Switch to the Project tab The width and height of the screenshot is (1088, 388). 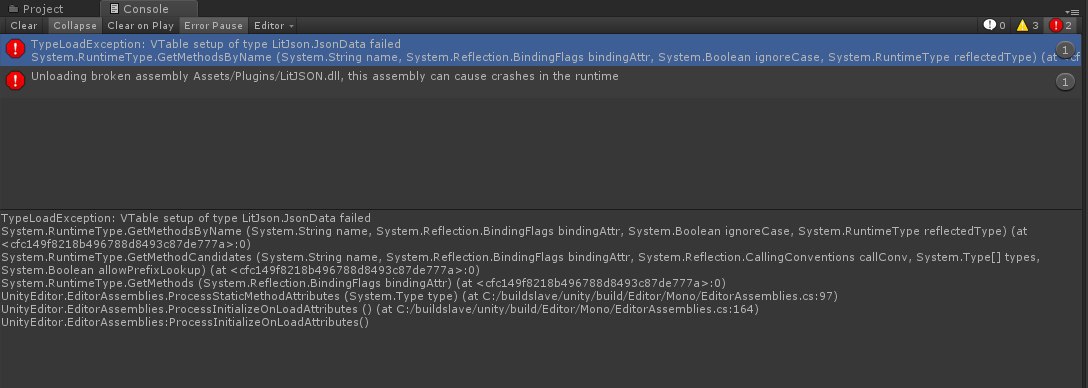pos(35,9)
